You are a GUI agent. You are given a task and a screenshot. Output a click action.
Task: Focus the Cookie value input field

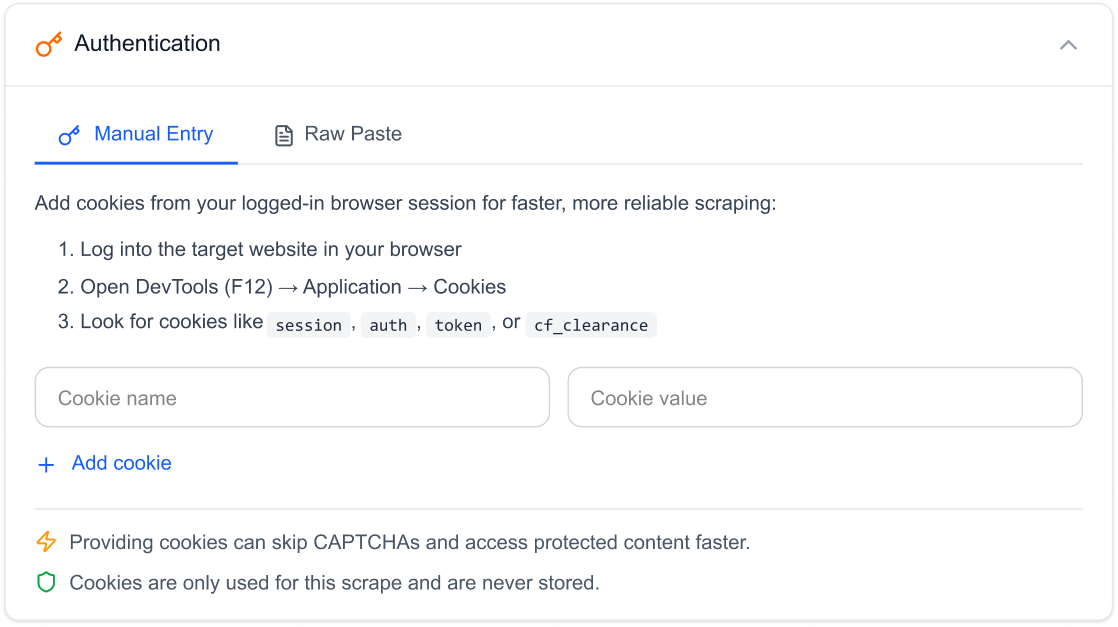825,397
